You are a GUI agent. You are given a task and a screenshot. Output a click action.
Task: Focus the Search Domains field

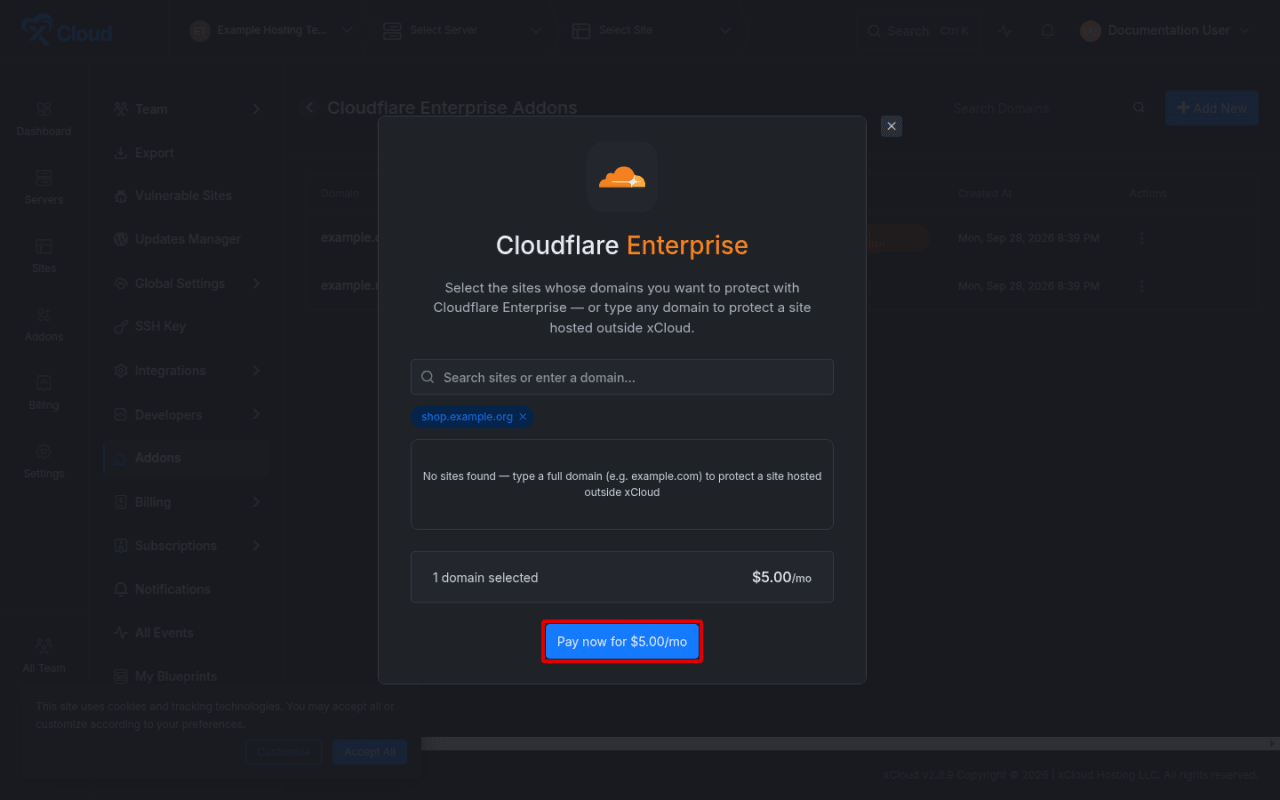coord(1042,108)
